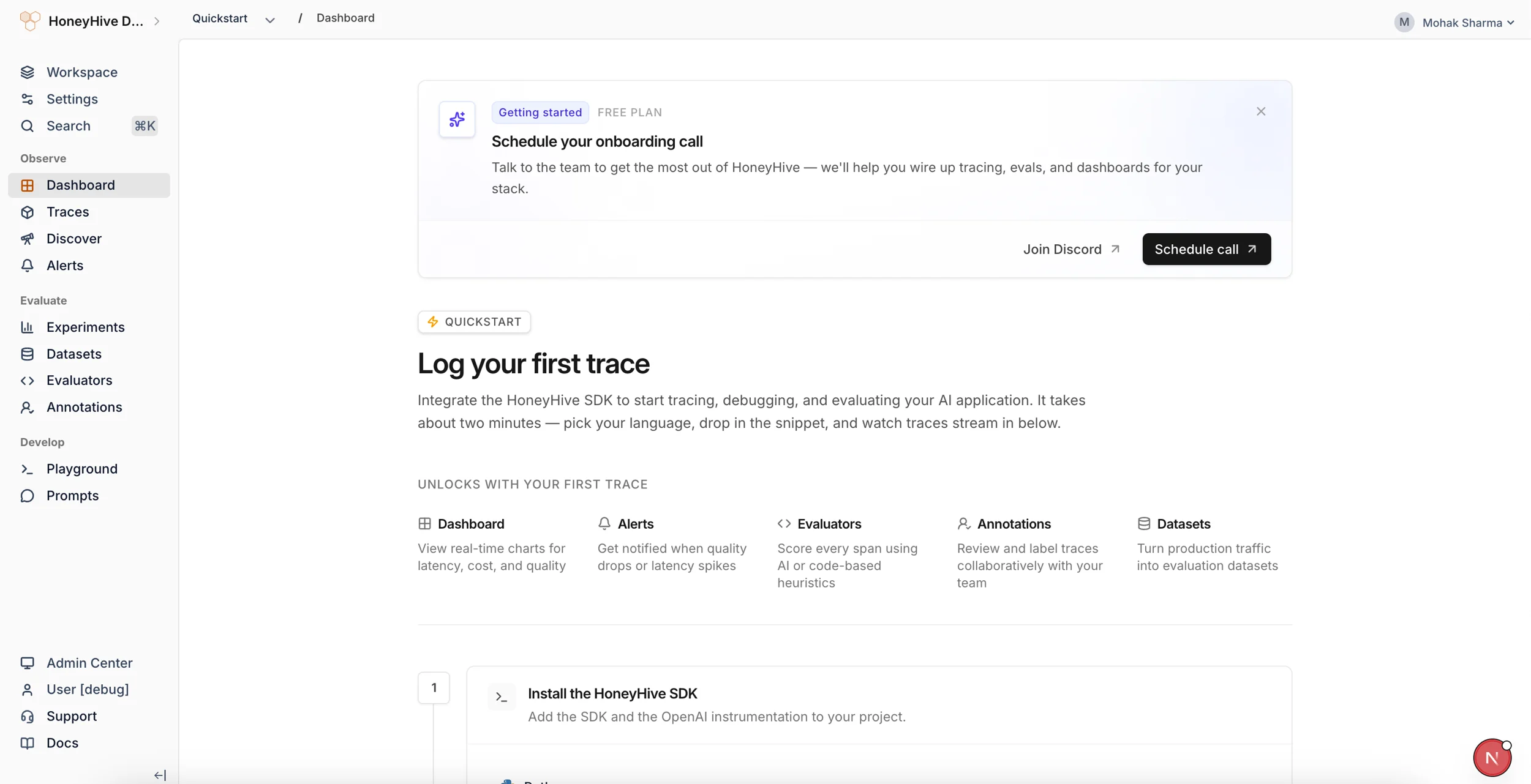Viewport: 1531px width, 784px height.
Task: Click the QUICKSTART lightning badge
Action: tap(474, 322)
